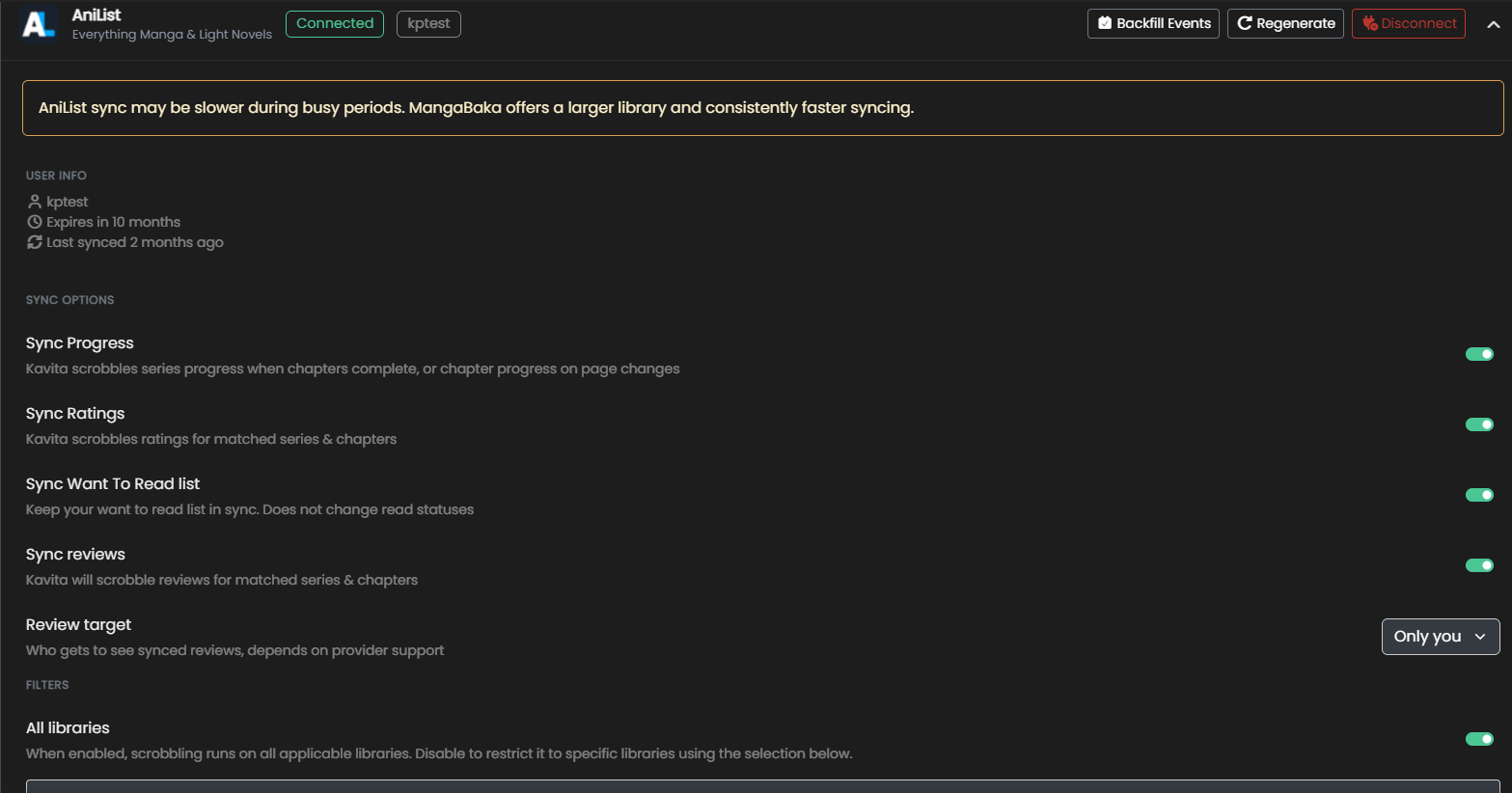
Task: Disable Sync Want To Read list switch
Action: click(1479, 495)
